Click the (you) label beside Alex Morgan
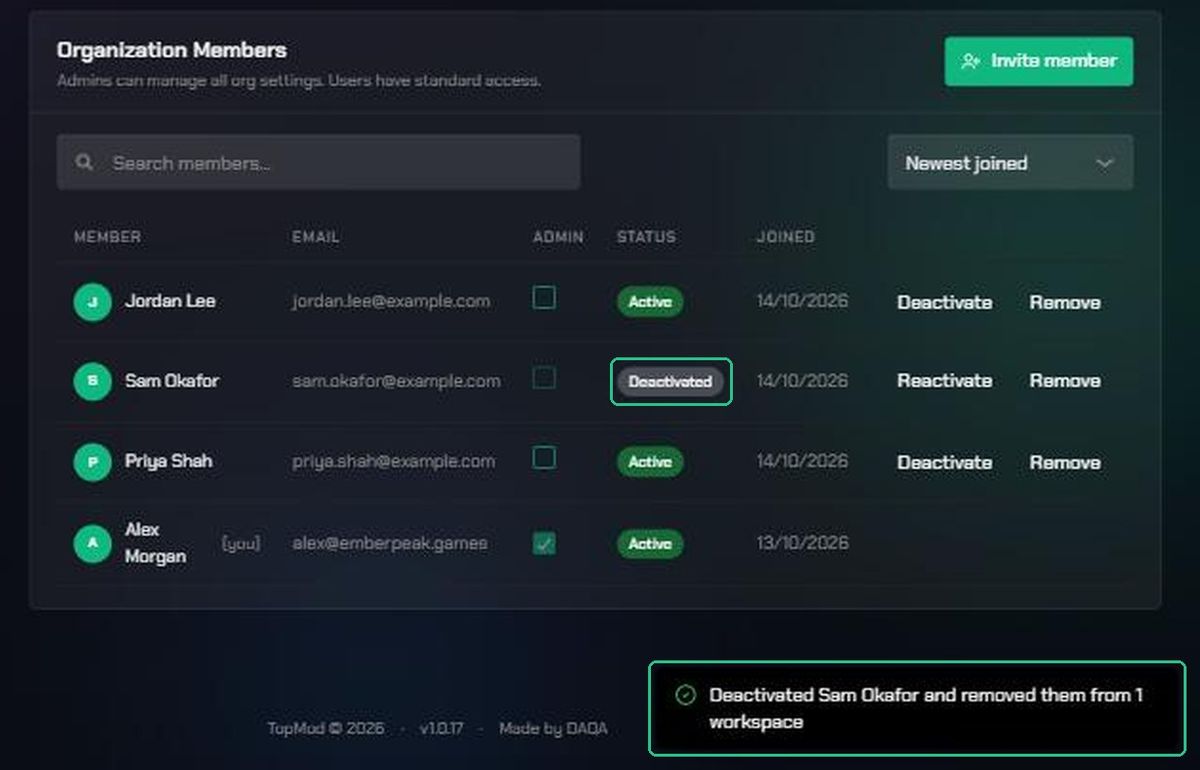Screen dimensions: 1200x770 point(241,543)
